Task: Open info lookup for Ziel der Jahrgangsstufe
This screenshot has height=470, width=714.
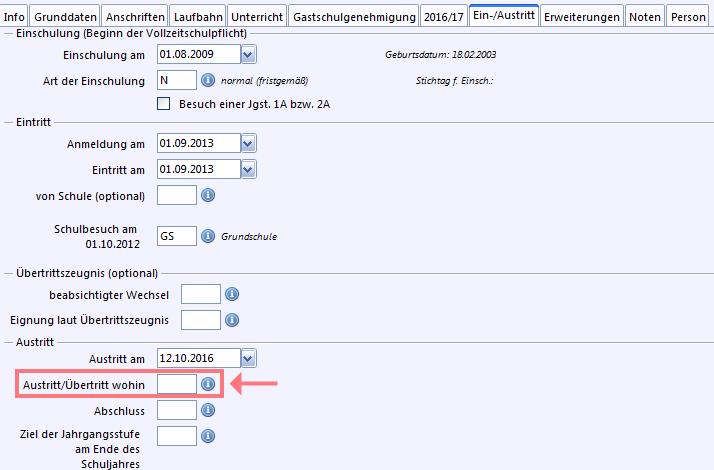Action: click(208, 436)
